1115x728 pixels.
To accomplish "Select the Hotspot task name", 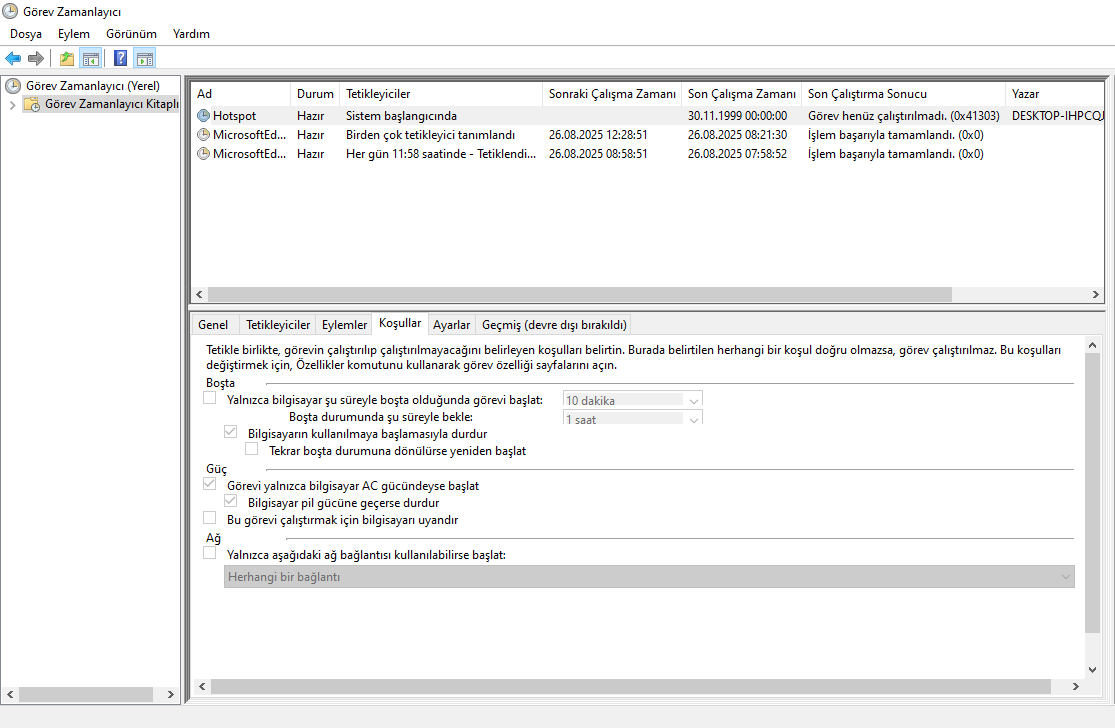I will click(234, 116).
